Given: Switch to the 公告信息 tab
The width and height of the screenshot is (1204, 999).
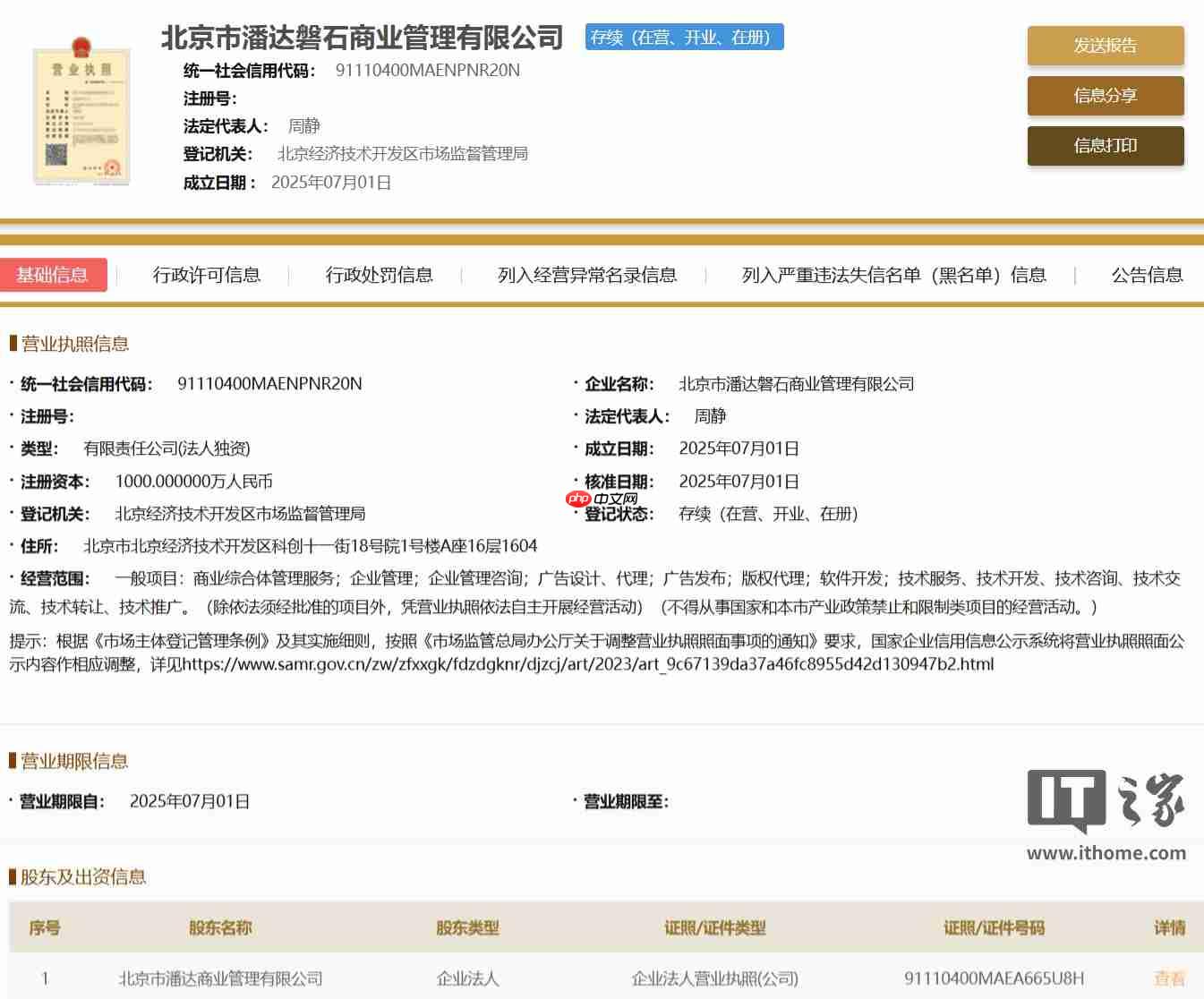Looking at the screenshot, I should [1147, 275].
